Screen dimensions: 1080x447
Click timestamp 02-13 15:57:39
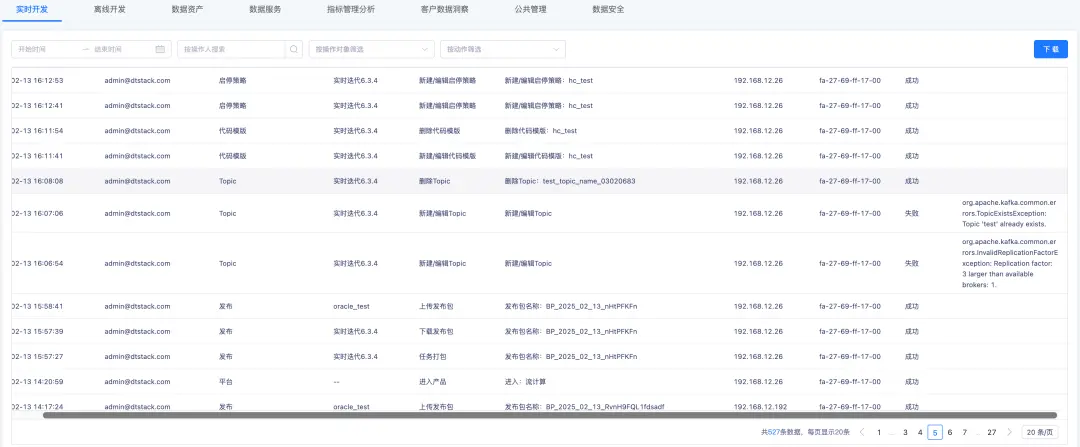38,331
